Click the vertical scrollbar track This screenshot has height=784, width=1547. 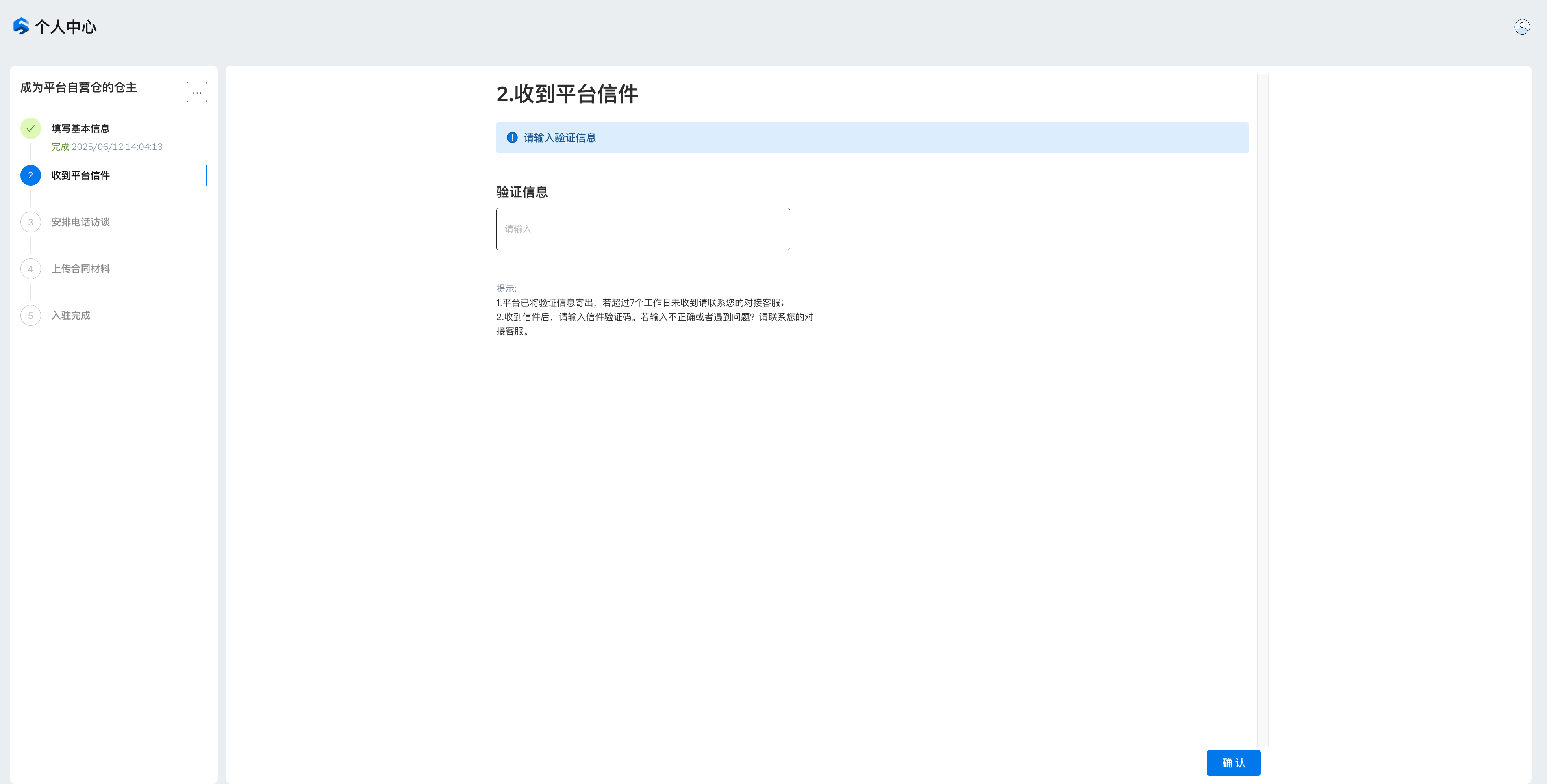(x=1262, y=408)
